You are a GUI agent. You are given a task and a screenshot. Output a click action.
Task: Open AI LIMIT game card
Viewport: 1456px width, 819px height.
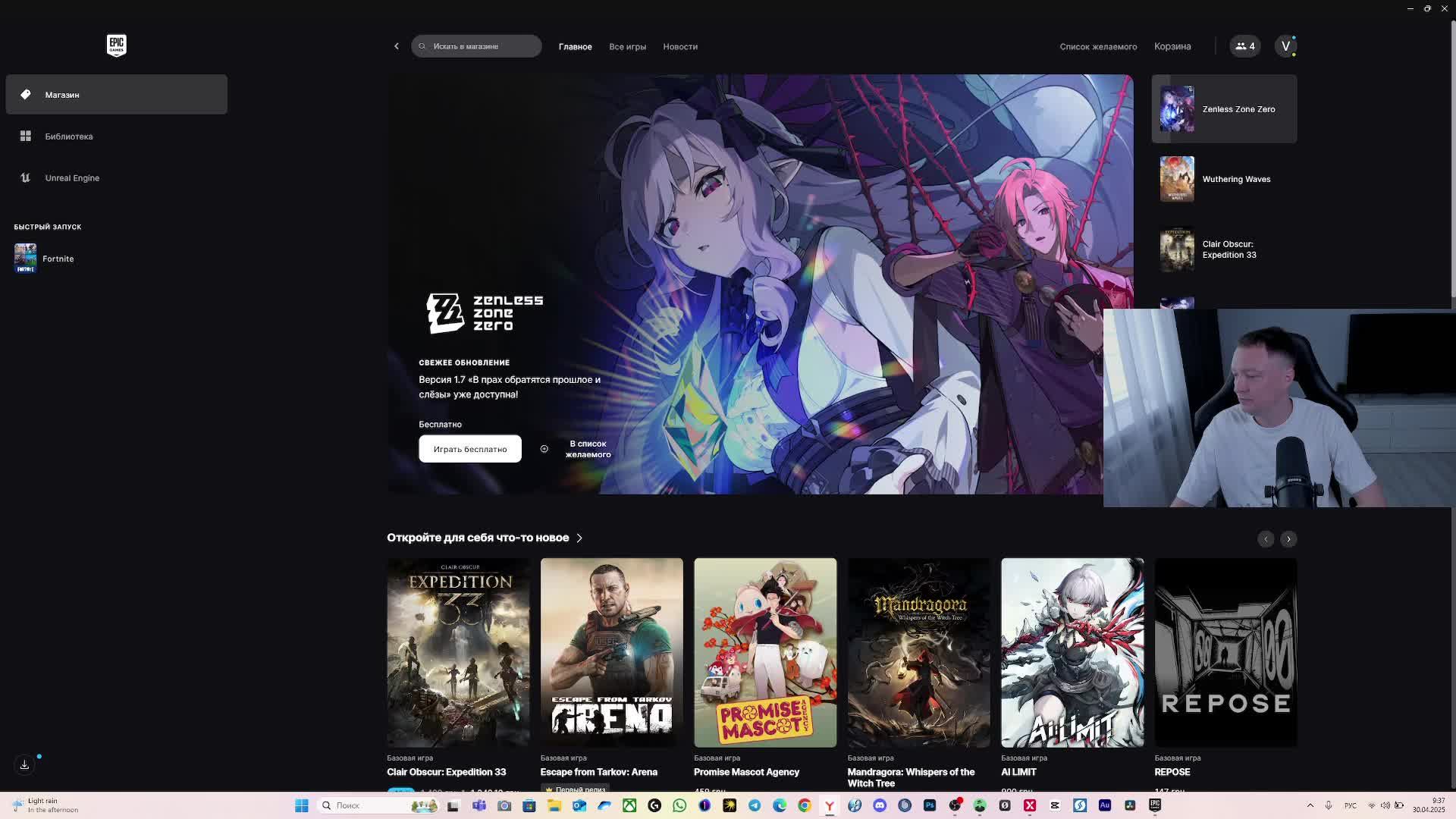(x=1072, y=653)
